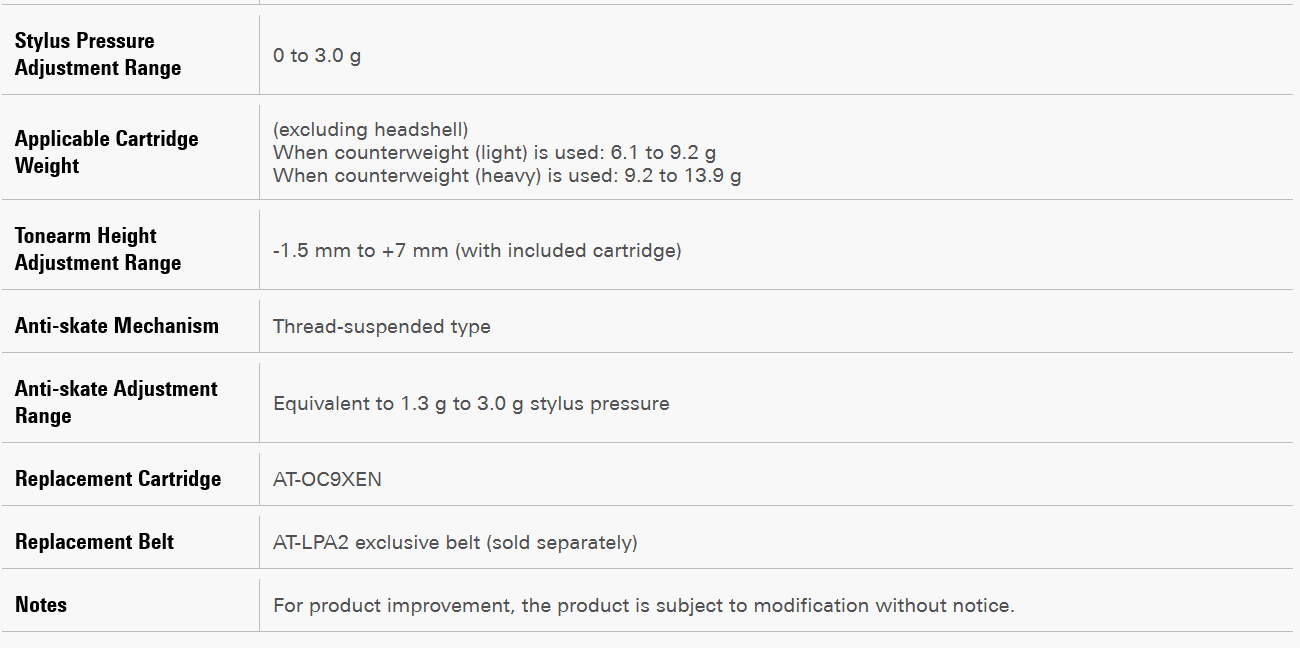Screen dimensions: 1300x648
Task: Select the heavy counterweight 9.2 to 13.9 g line
Action: click(507, 176)
